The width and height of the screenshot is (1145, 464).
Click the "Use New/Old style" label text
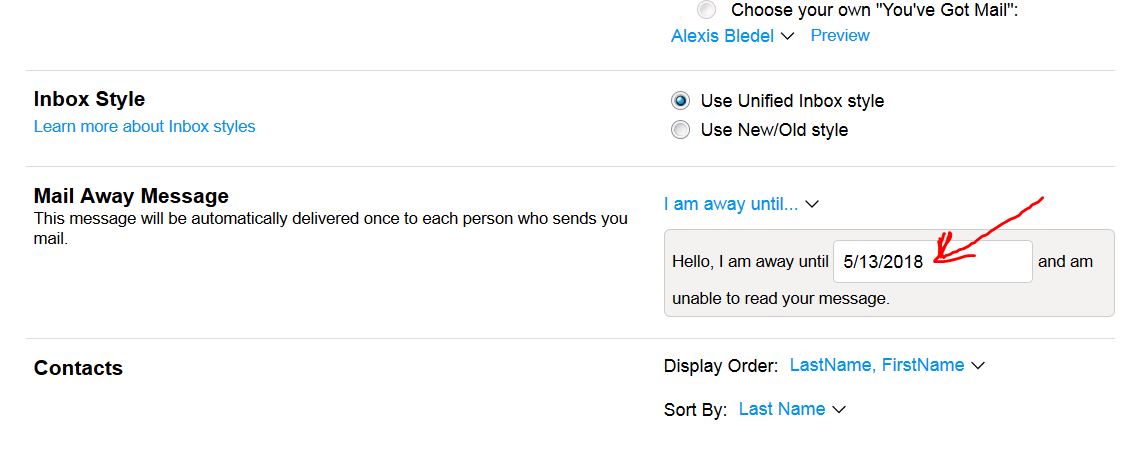pos(774,130)
